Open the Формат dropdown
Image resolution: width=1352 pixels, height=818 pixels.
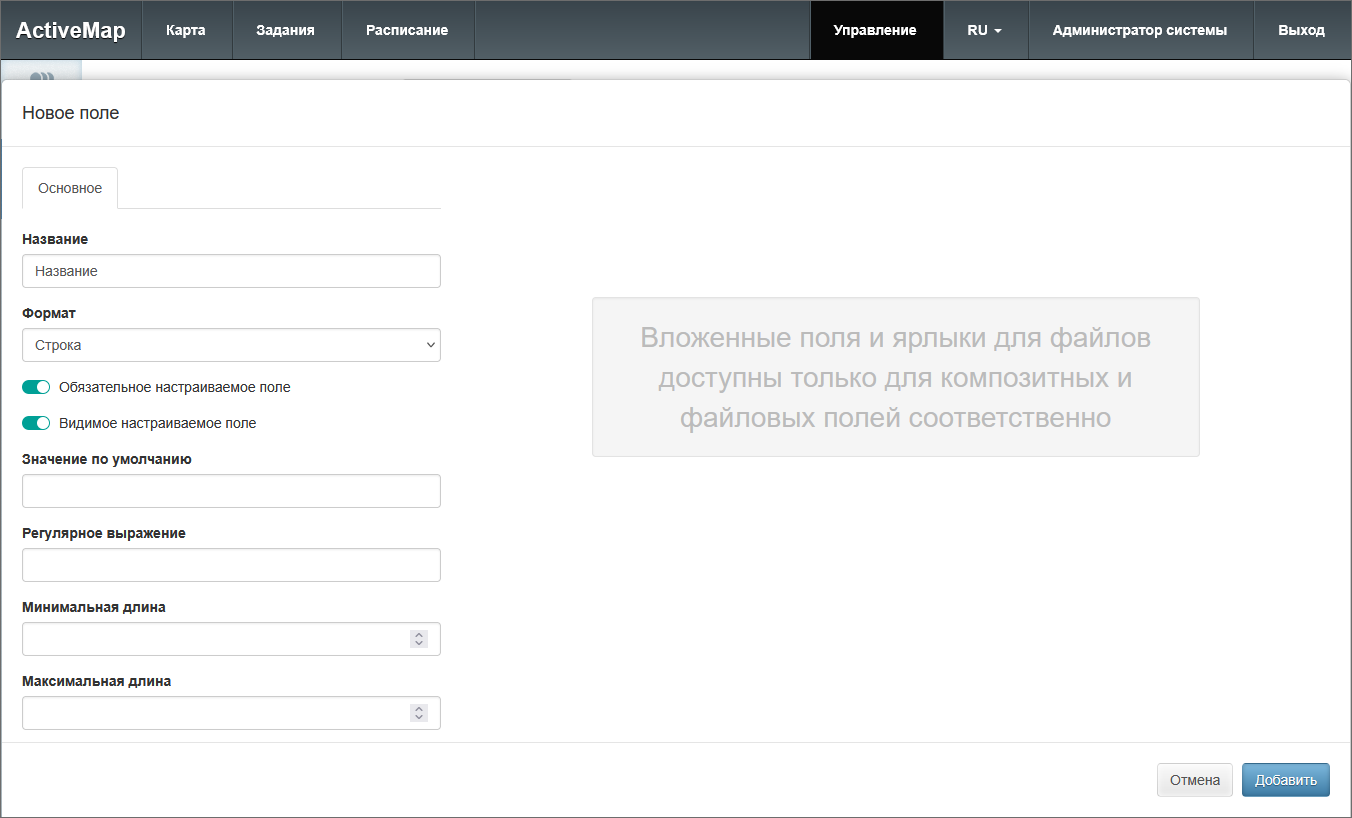[231, 345]
